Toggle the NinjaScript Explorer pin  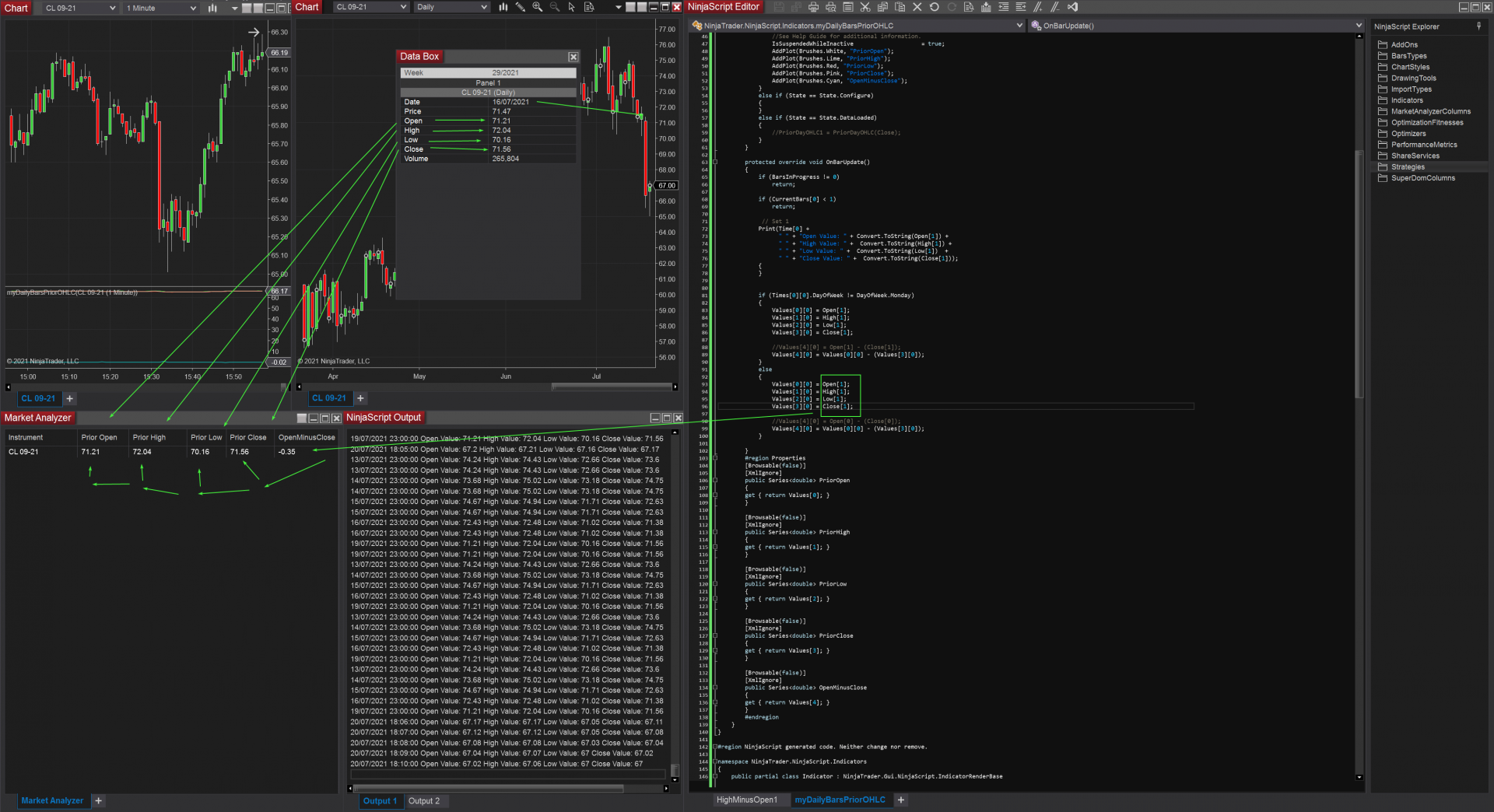coord(1479,26)
